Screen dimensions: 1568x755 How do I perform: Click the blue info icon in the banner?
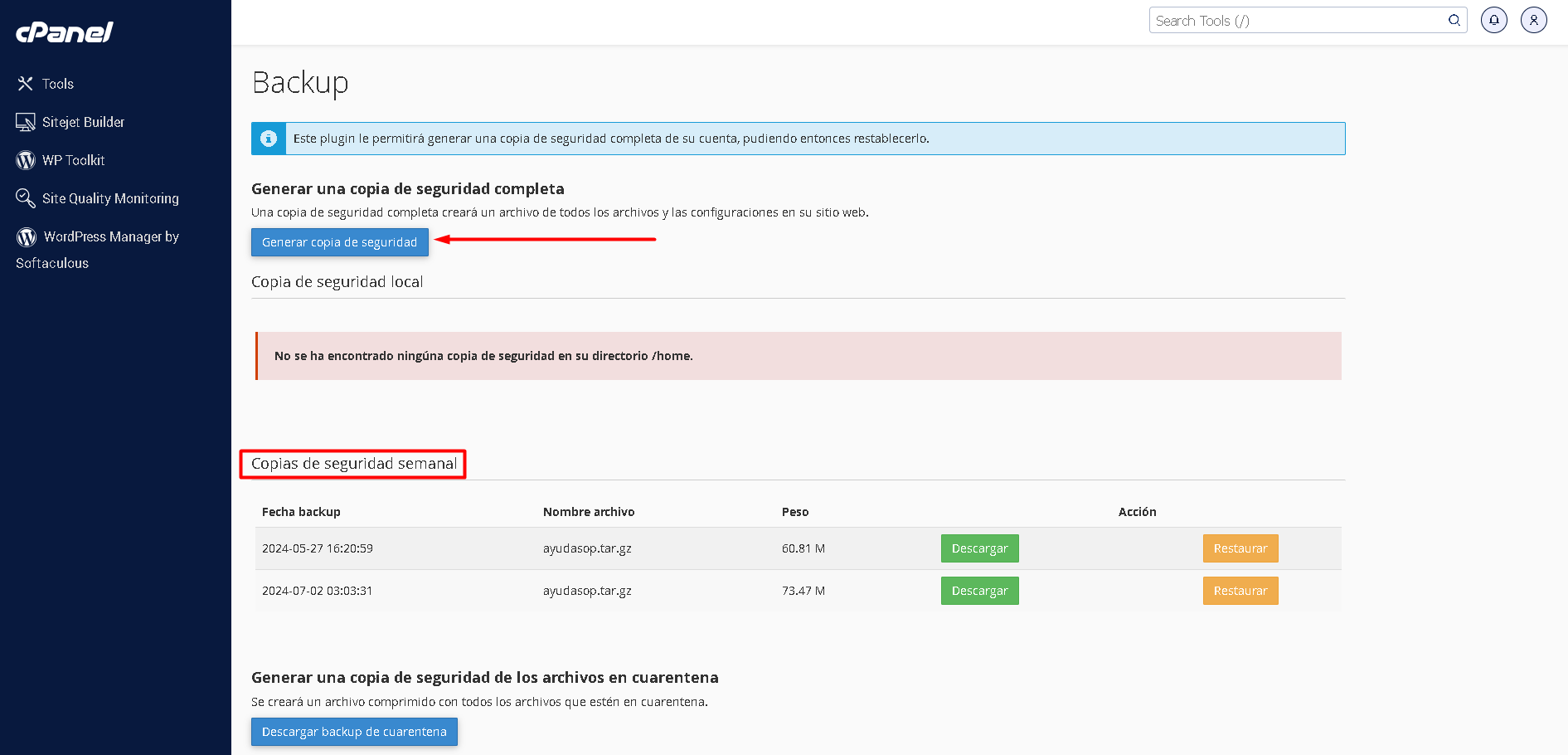click(x=269, y=139)
